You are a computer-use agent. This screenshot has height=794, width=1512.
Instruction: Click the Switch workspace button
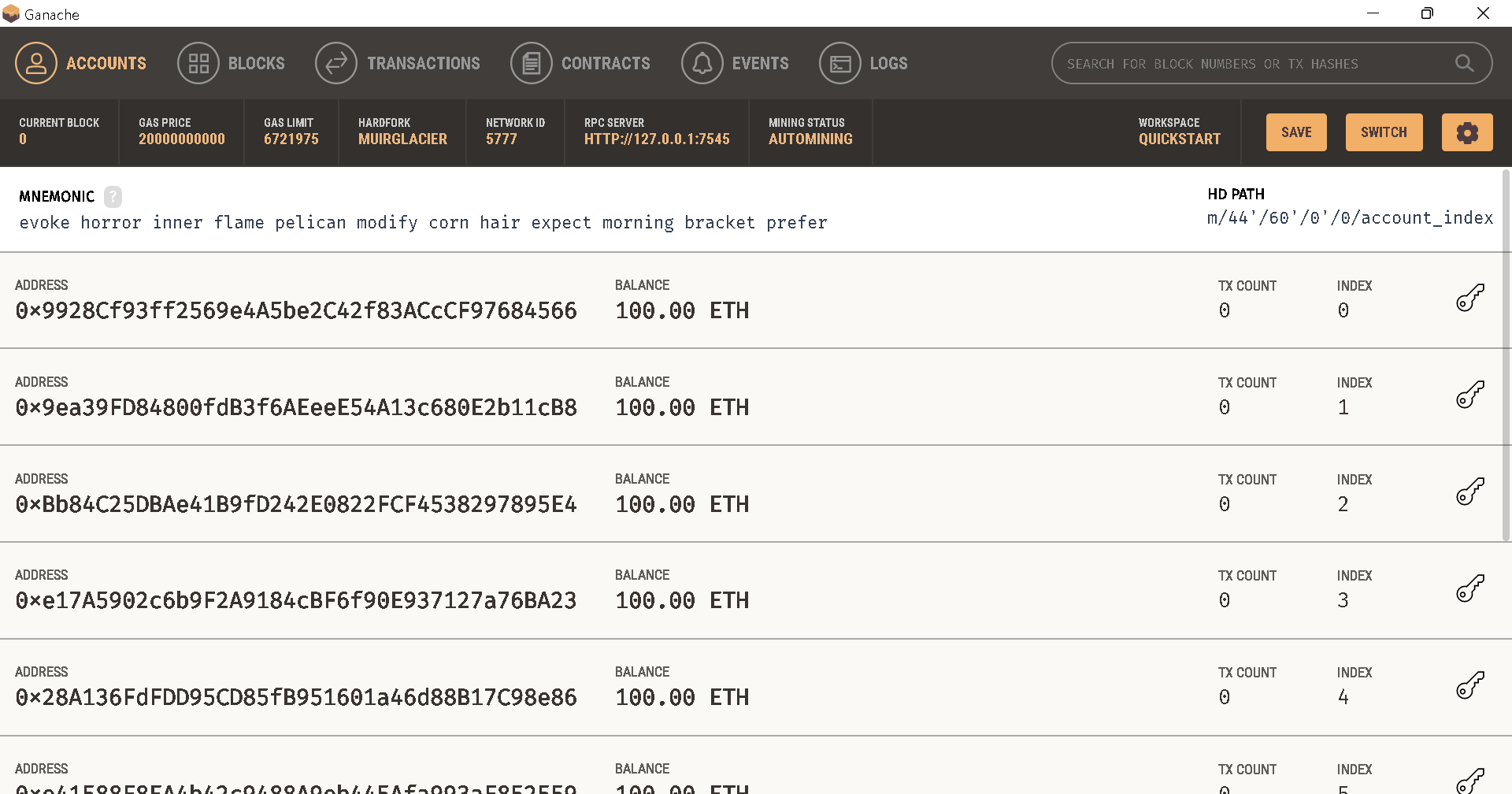pos(1384,132)
